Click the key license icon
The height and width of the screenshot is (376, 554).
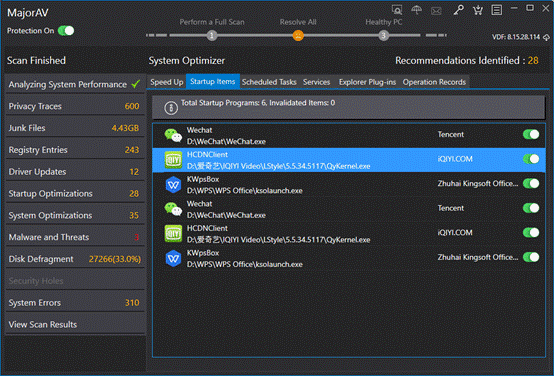click(459, 10)
